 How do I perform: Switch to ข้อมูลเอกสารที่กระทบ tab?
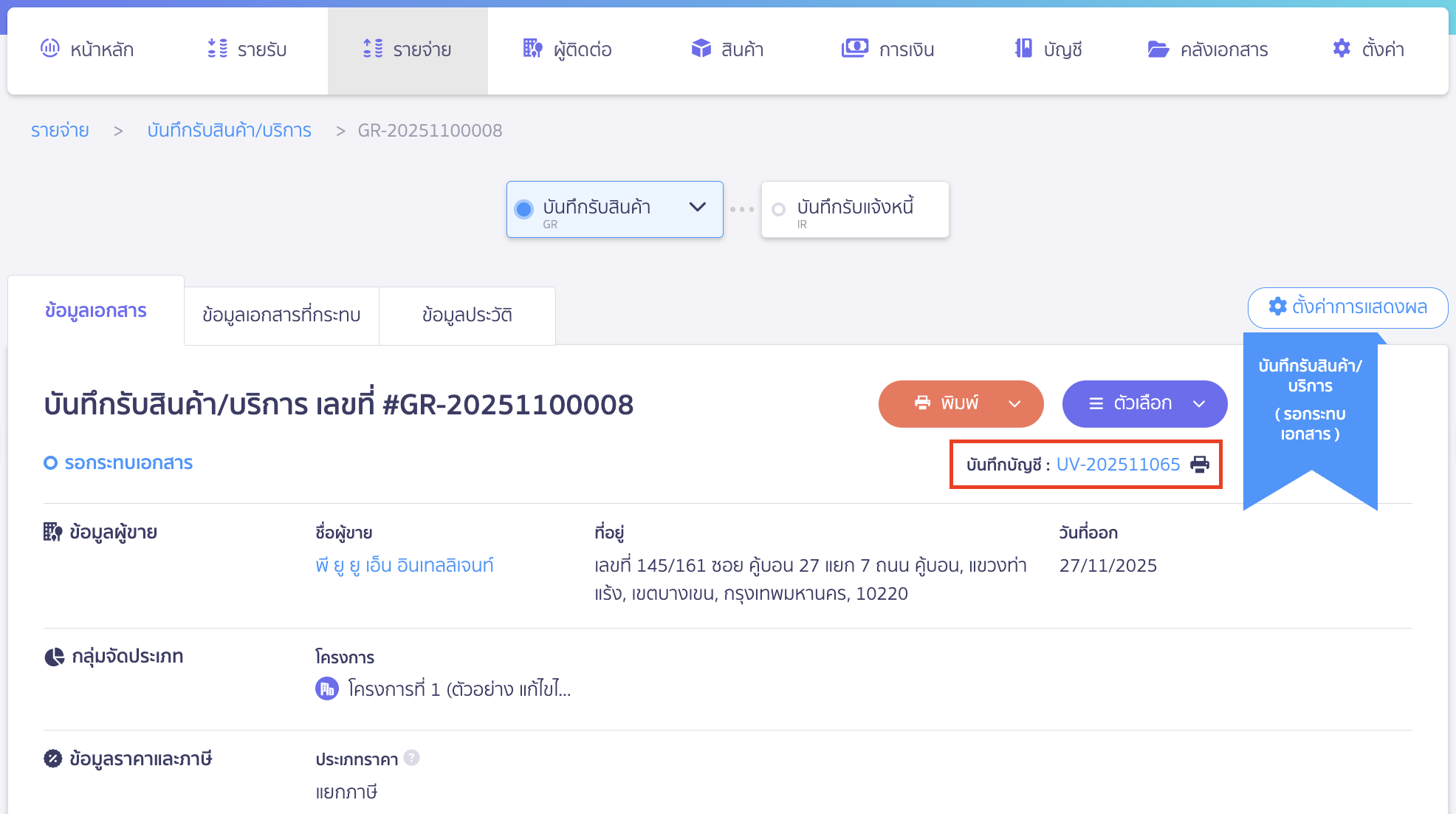tap(281, 315)
